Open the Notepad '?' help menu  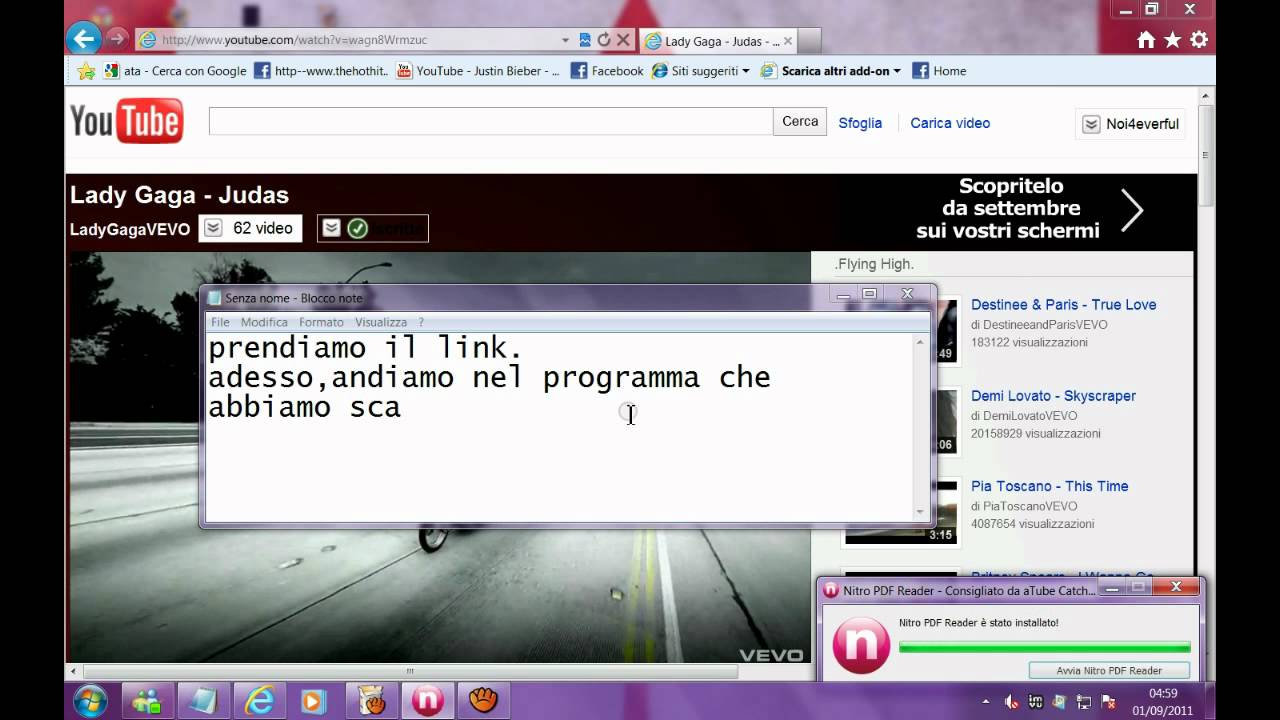coord(421,322)
